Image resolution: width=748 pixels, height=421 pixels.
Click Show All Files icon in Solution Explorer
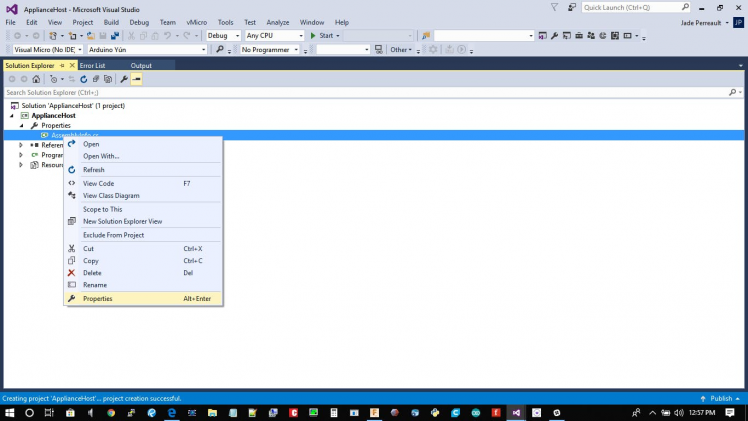(x=108, y=79)
